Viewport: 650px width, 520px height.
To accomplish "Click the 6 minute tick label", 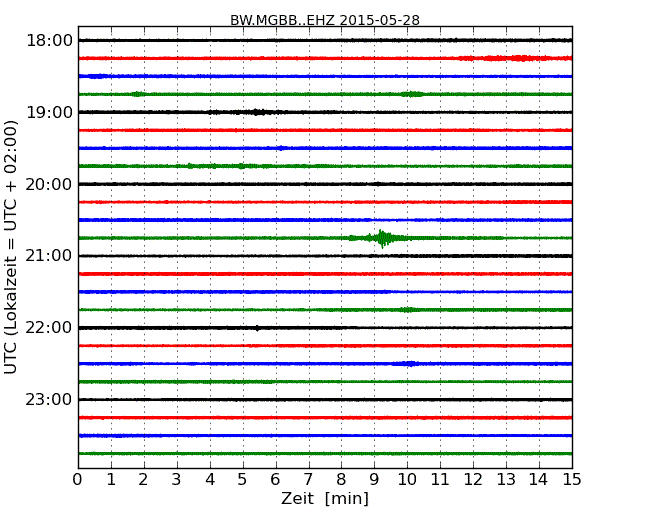I will tap(276, 479).
